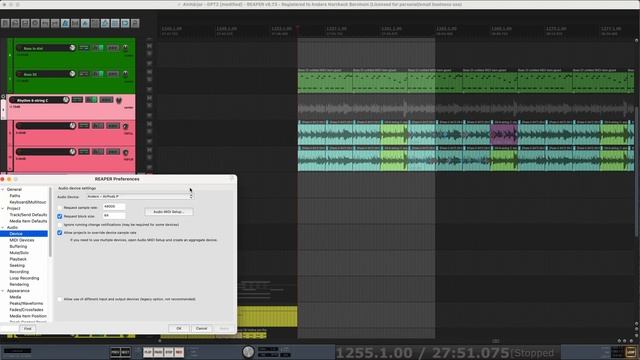
Task: Select Keyboard/Multitouch in the preferences tree
Action: coord(28,202)
